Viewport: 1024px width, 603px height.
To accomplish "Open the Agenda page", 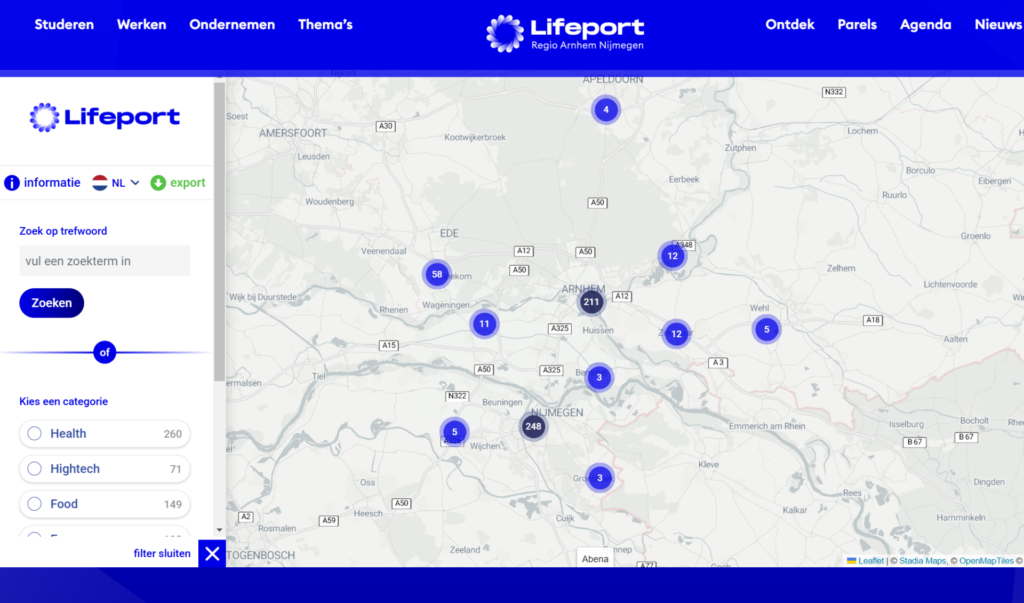I will click(925, 25).
